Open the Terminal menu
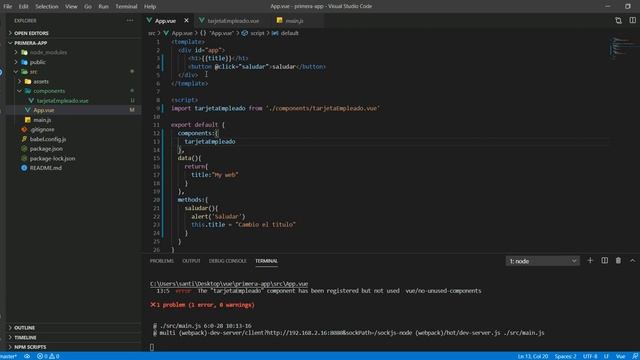Screen dimensions: 640x360 [126, 6]
